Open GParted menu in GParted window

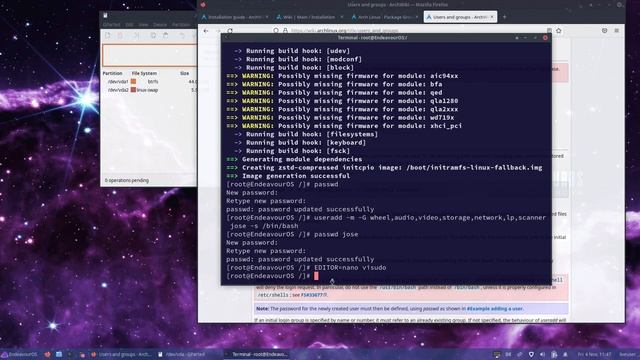point(111,24)
